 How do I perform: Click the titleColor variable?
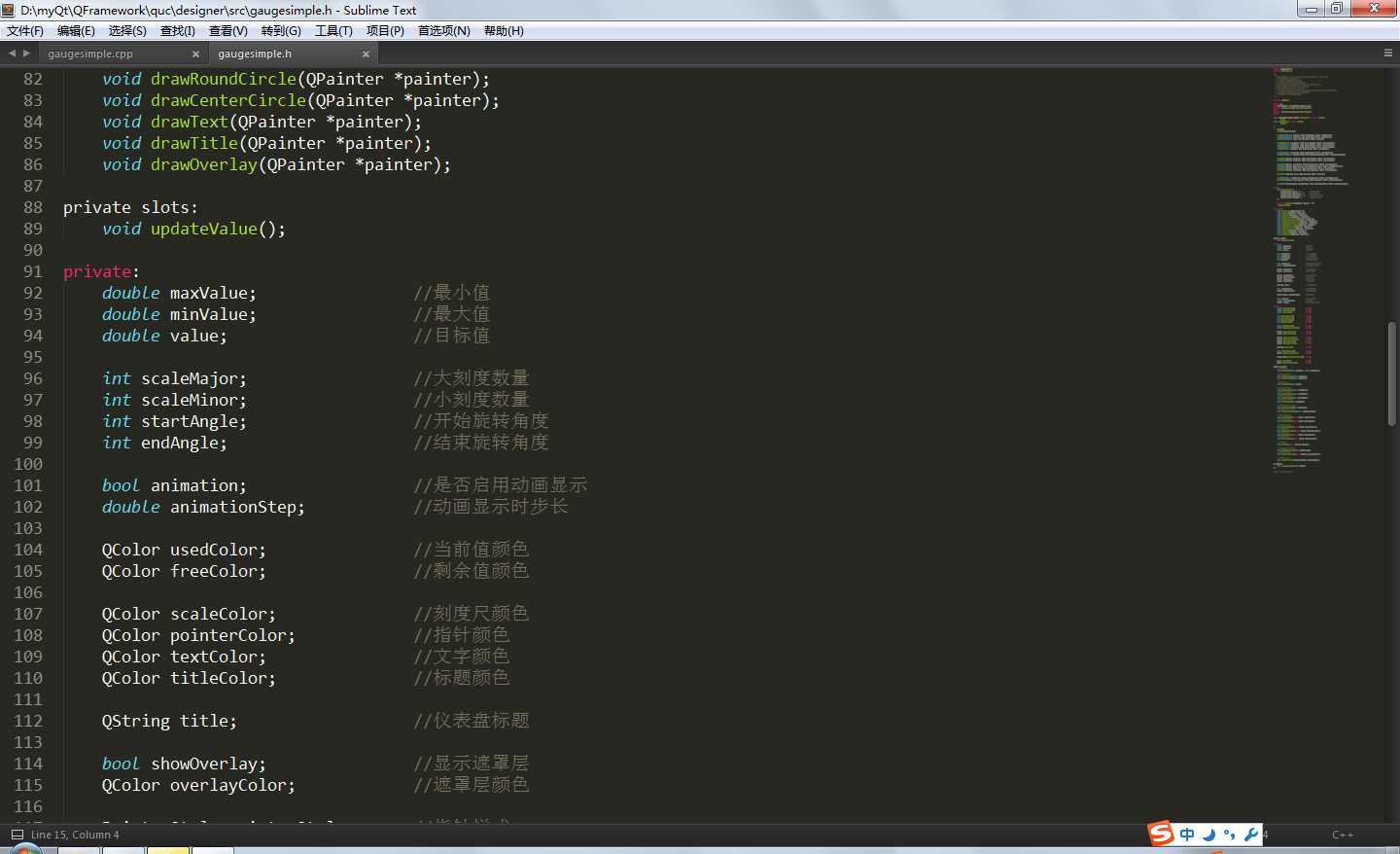pyautogui.click(x=219, y=678)
